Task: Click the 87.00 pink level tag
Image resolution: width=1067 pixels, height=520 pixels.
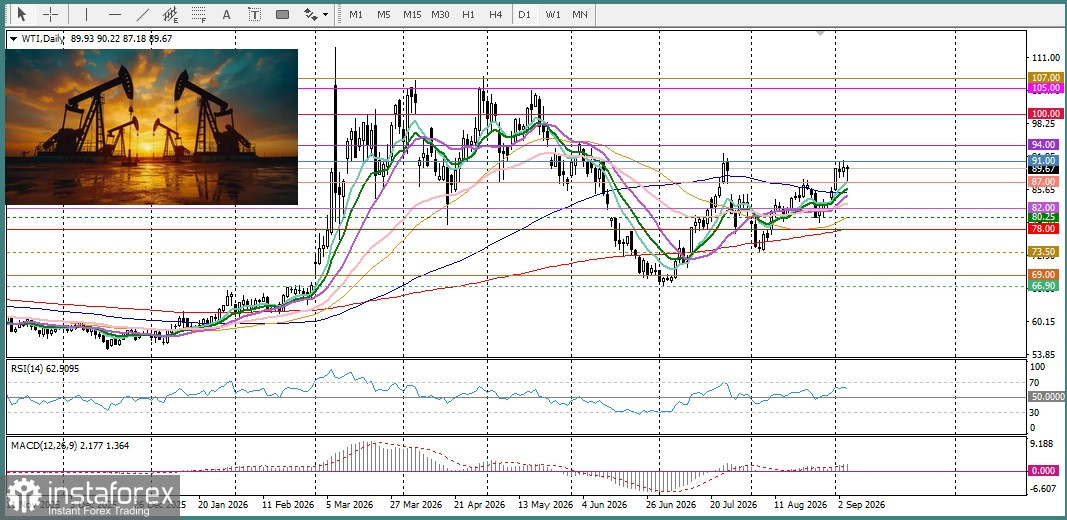Action: point(1045,182)
